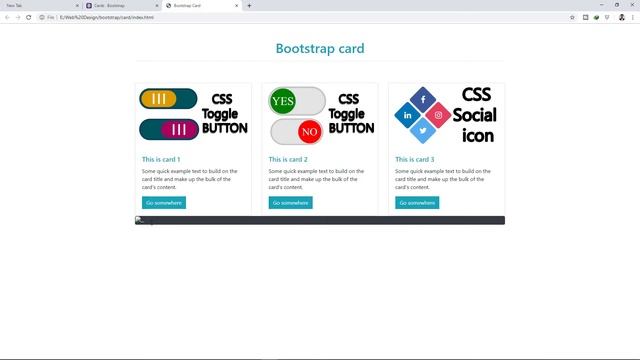Toggle the green YES switch
The height and width of the screenshot is (360, 640).
pos(297,101)
